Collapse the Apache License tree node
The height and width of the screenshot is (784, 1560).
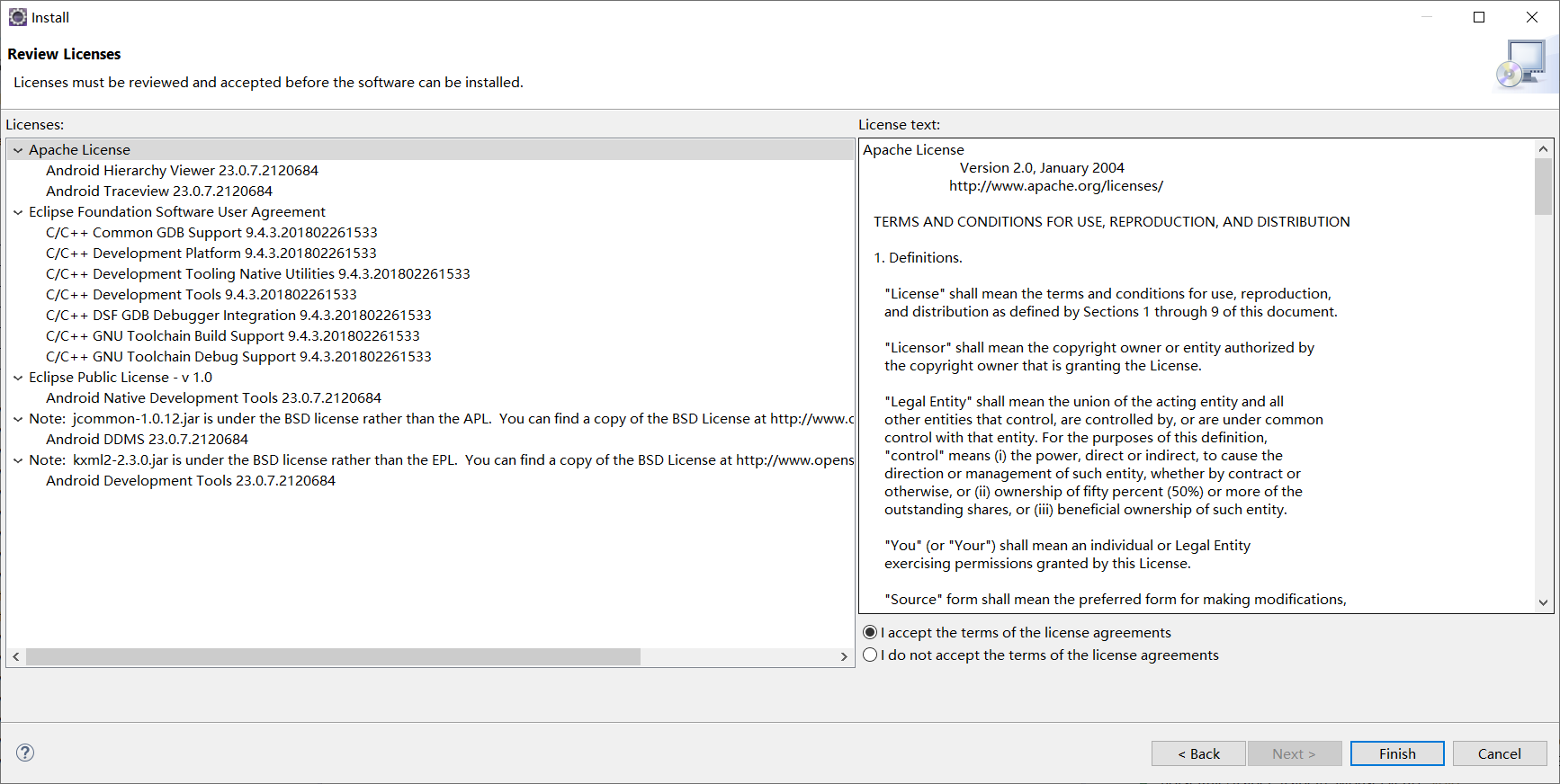[x=18, y=150]
